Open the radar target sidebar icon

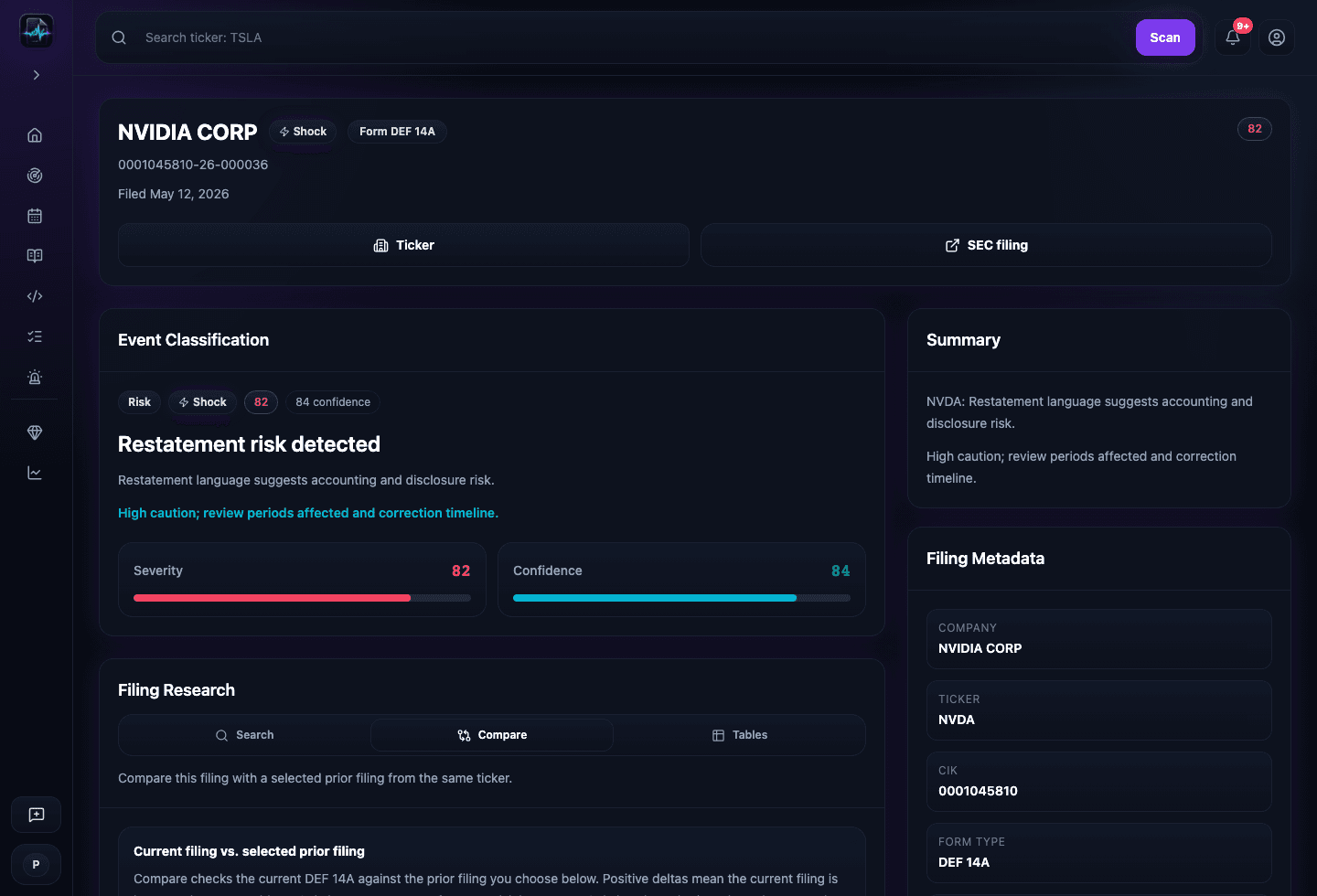35,176
